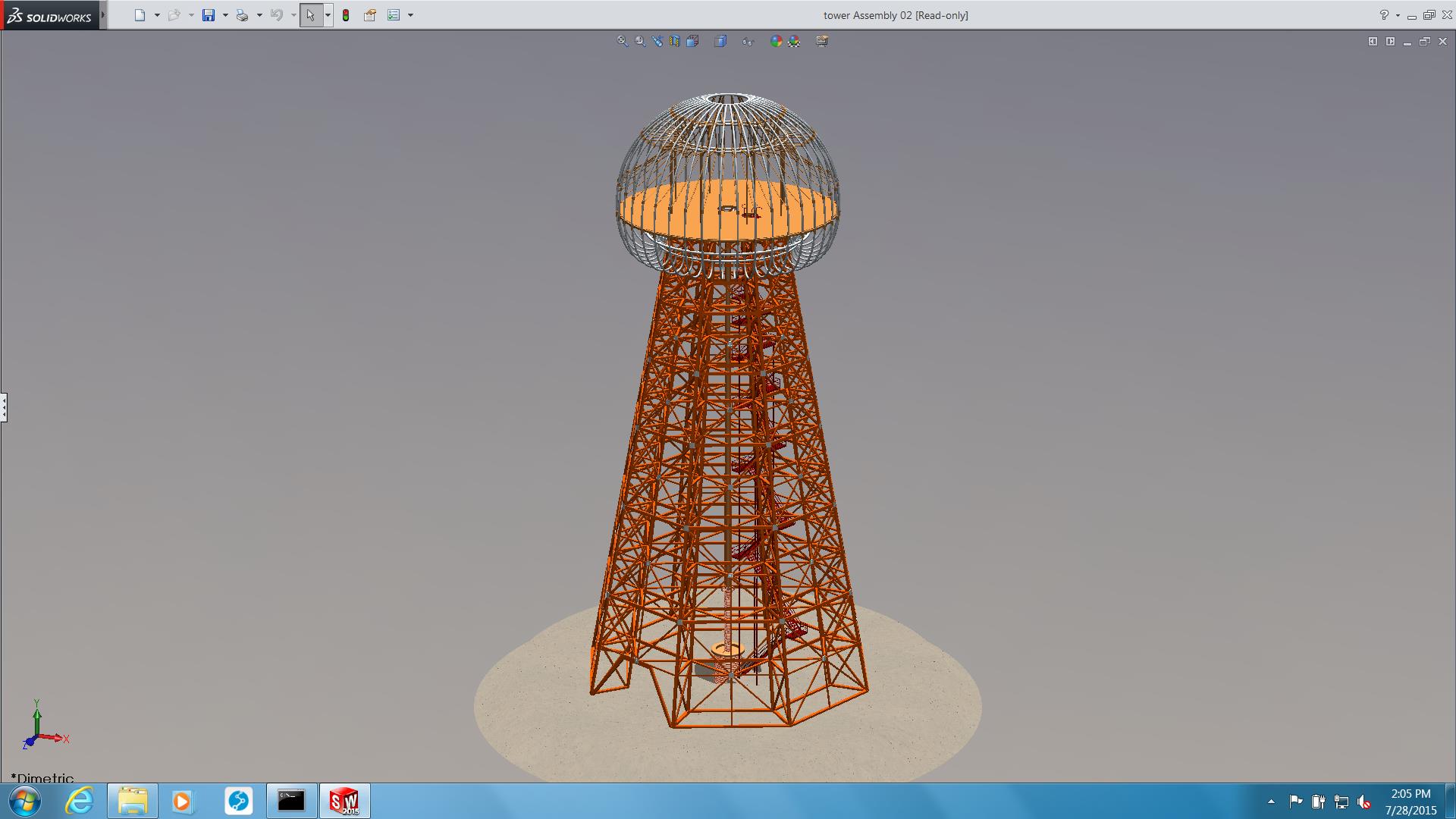This screenshot has height=819, width=1456.
Task: Expand the New document dropdown arrow
Action: (157, 15)
